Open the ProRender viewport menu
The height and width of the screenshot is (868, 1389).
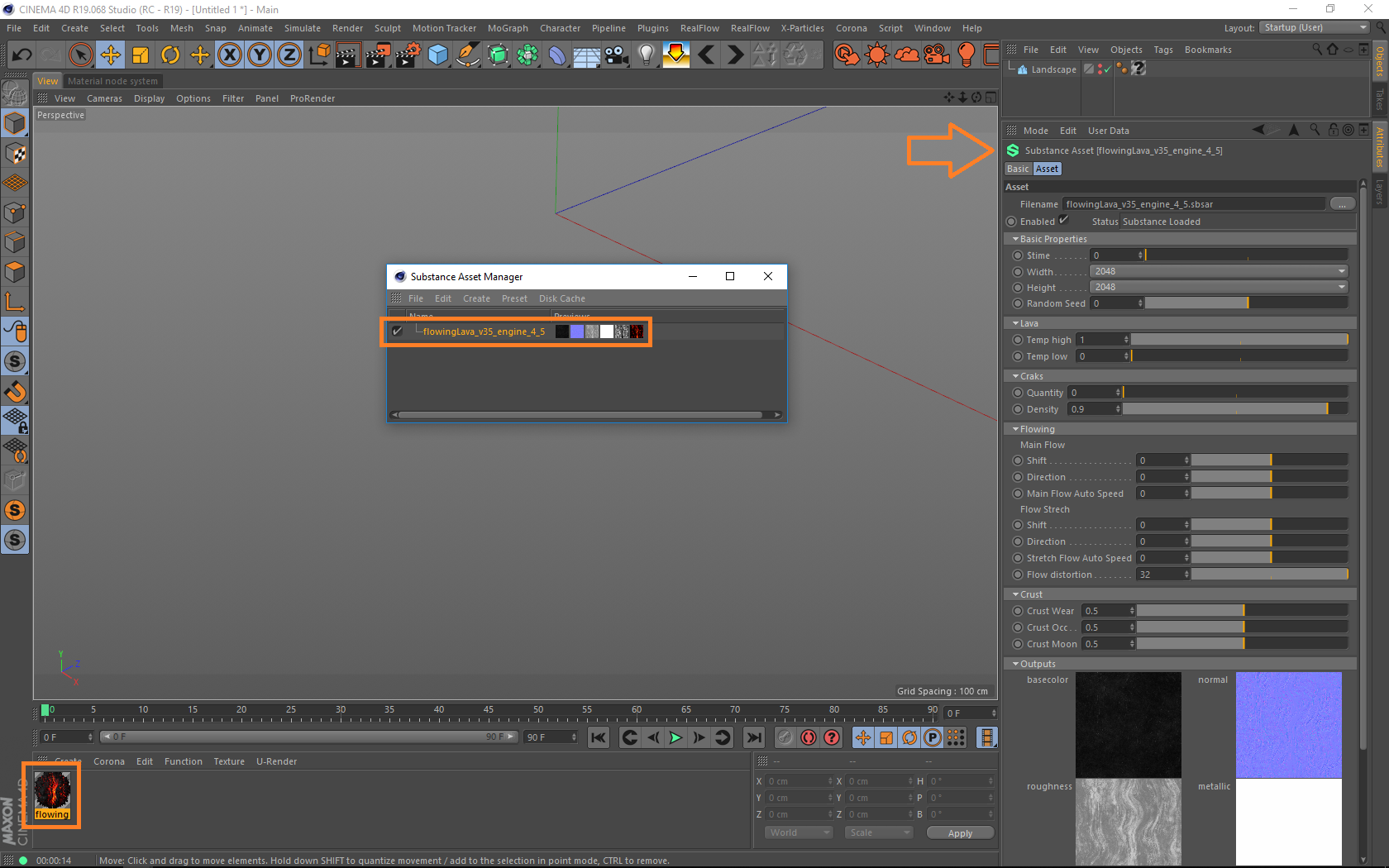point(313,98)
